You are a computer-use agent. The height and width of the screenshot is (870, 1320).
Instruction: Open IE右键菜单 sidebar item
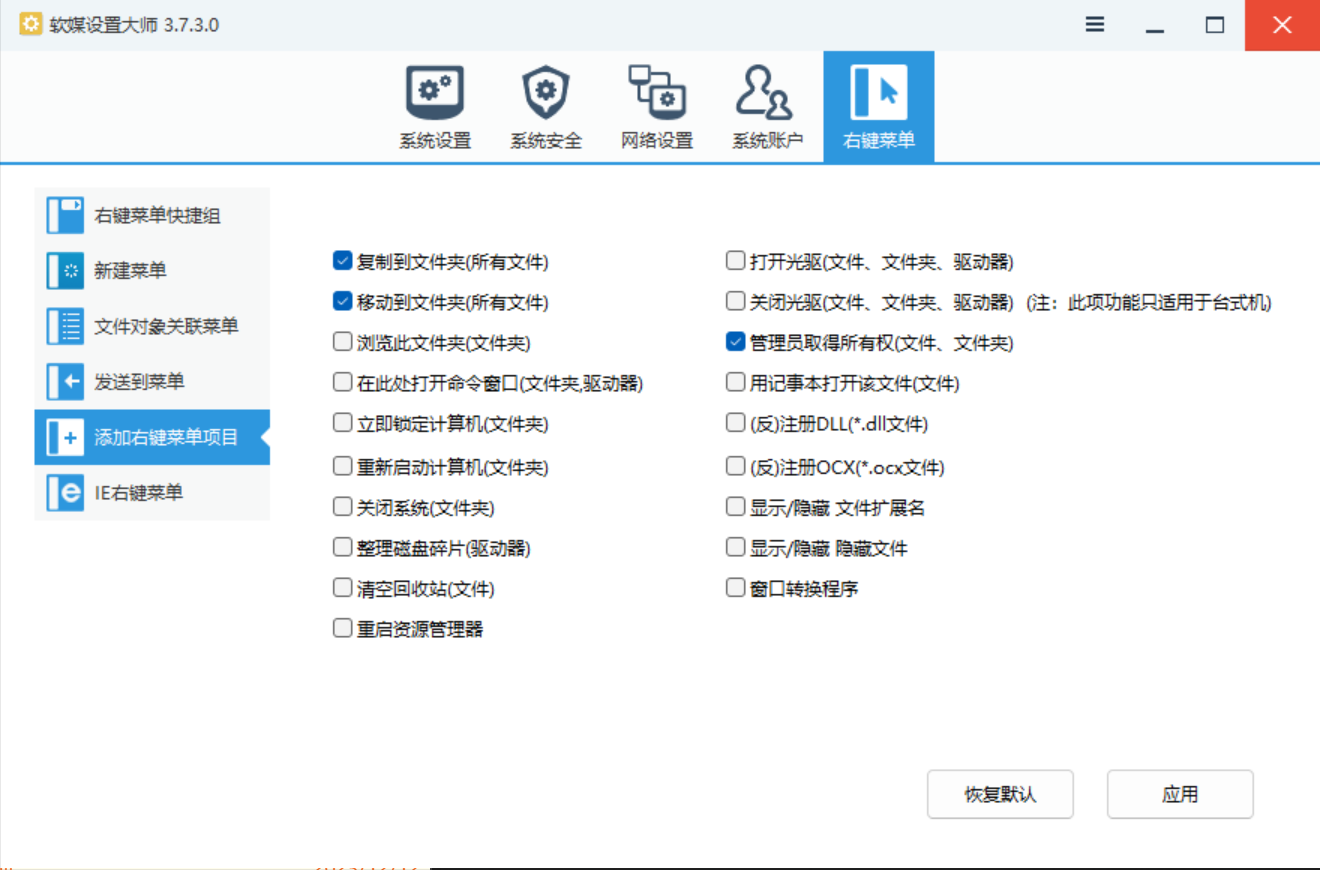[152, 493]
